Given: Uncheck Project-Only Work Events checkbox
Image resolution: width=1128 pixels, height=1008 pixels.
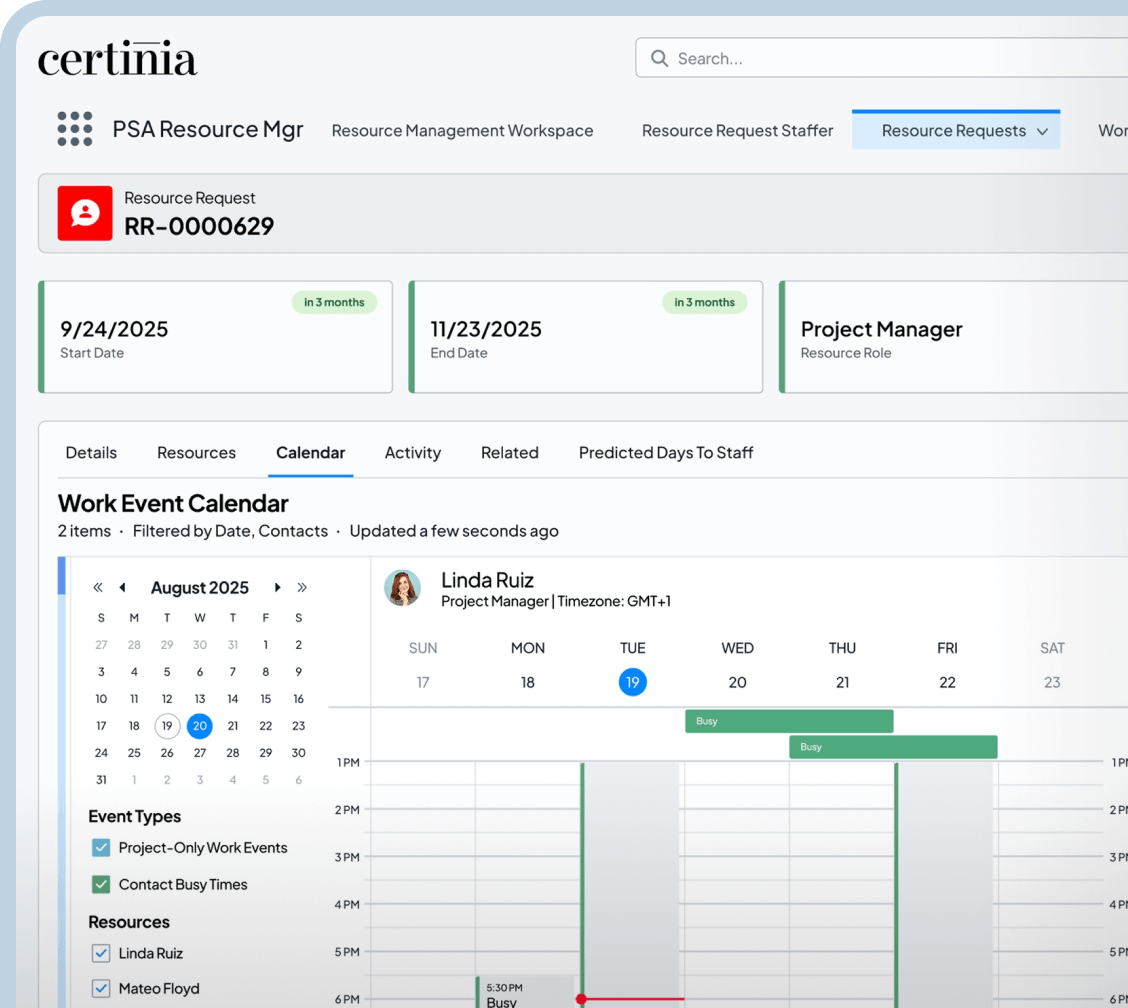Looking at the screenshot, I should pyautogui.click(x=101, y=848).
